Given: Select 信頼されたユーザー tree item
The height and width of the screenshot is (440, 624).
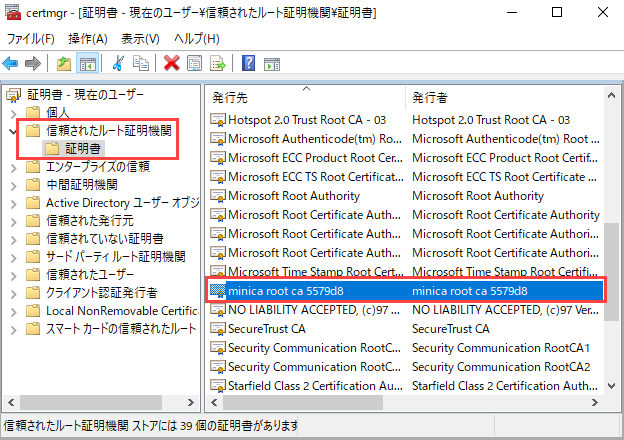Looking at the screenshot, I should 90,275.
